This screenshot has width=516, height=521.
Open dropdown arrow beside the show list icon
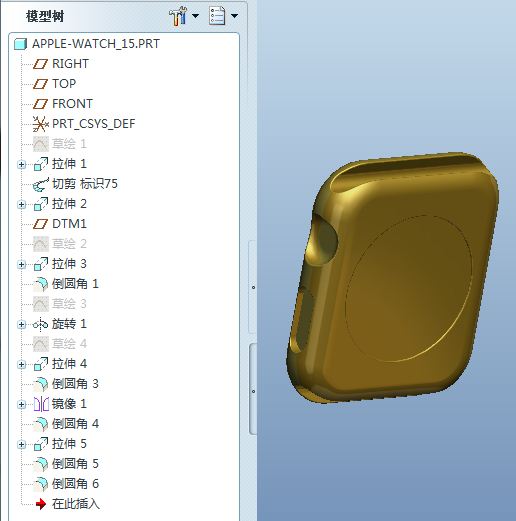point(235,16)
